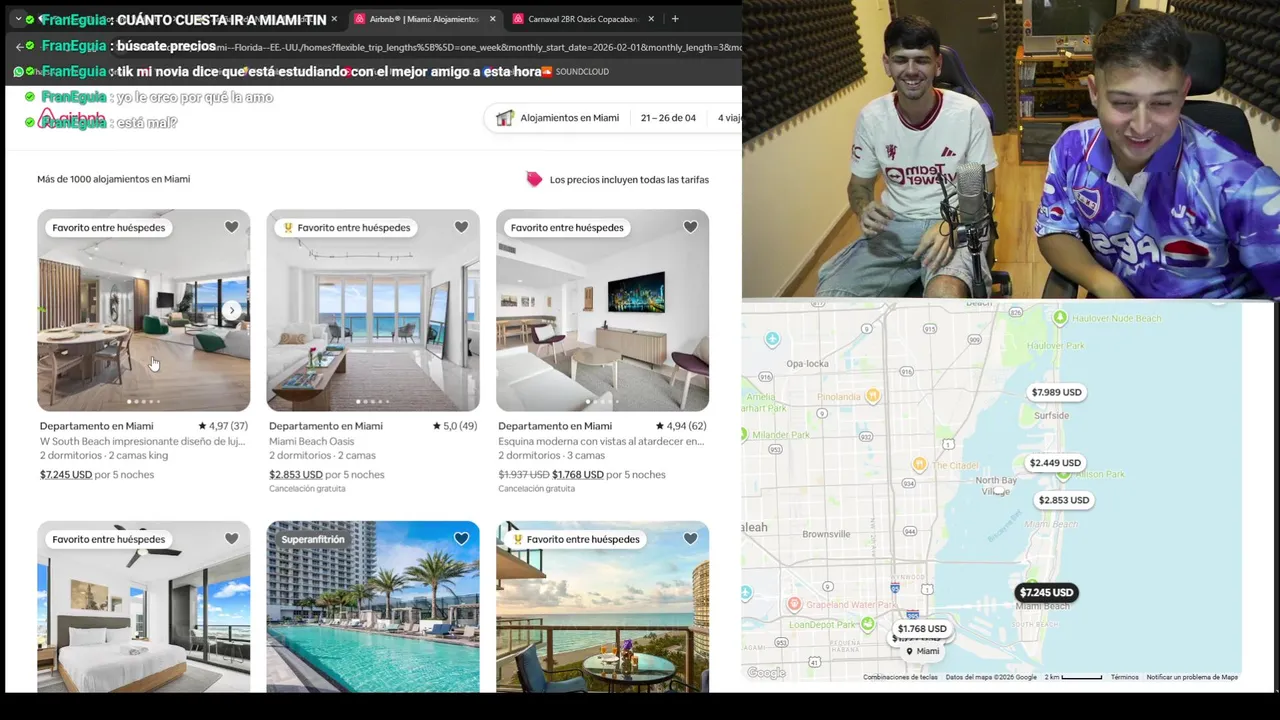Click the Airbnb logo
The width and height of the screenshot is (1280, 720).
(71, 119)
